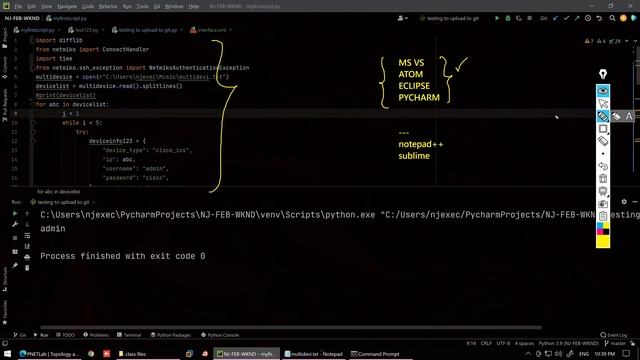Viewport: 640px width, 360px height.
Task: Click the lightbulb icon atop annotation toolbar
Action: 603,74
